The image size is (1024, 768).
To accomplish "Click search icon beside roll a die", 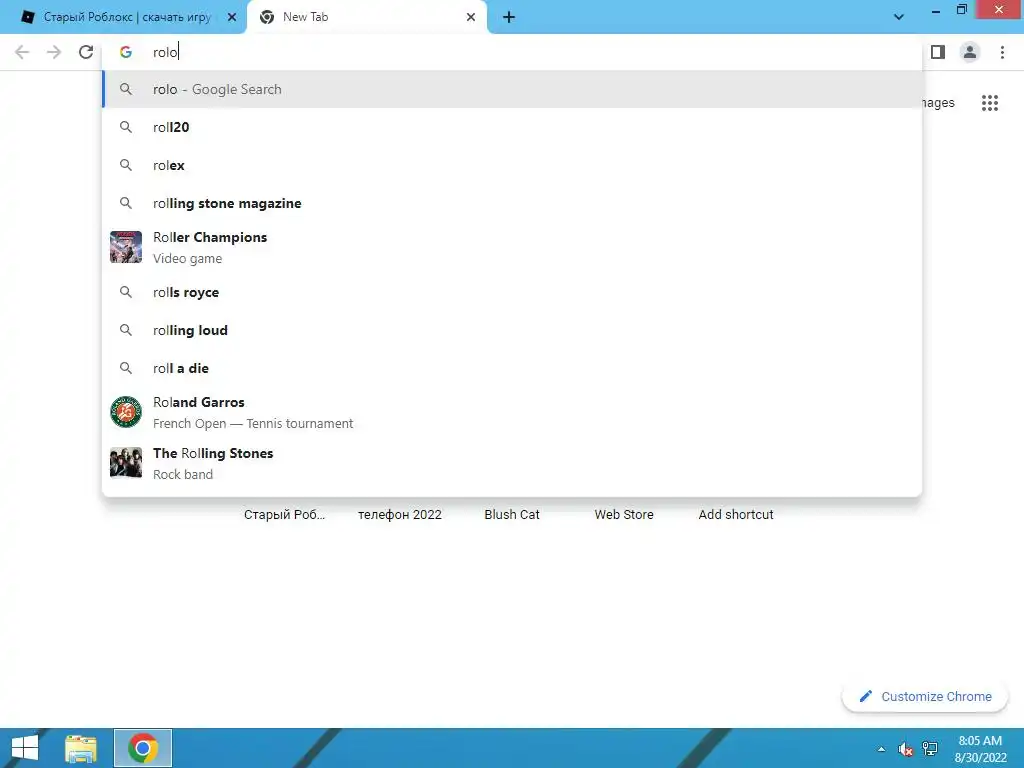I will [x=126, y=368].
